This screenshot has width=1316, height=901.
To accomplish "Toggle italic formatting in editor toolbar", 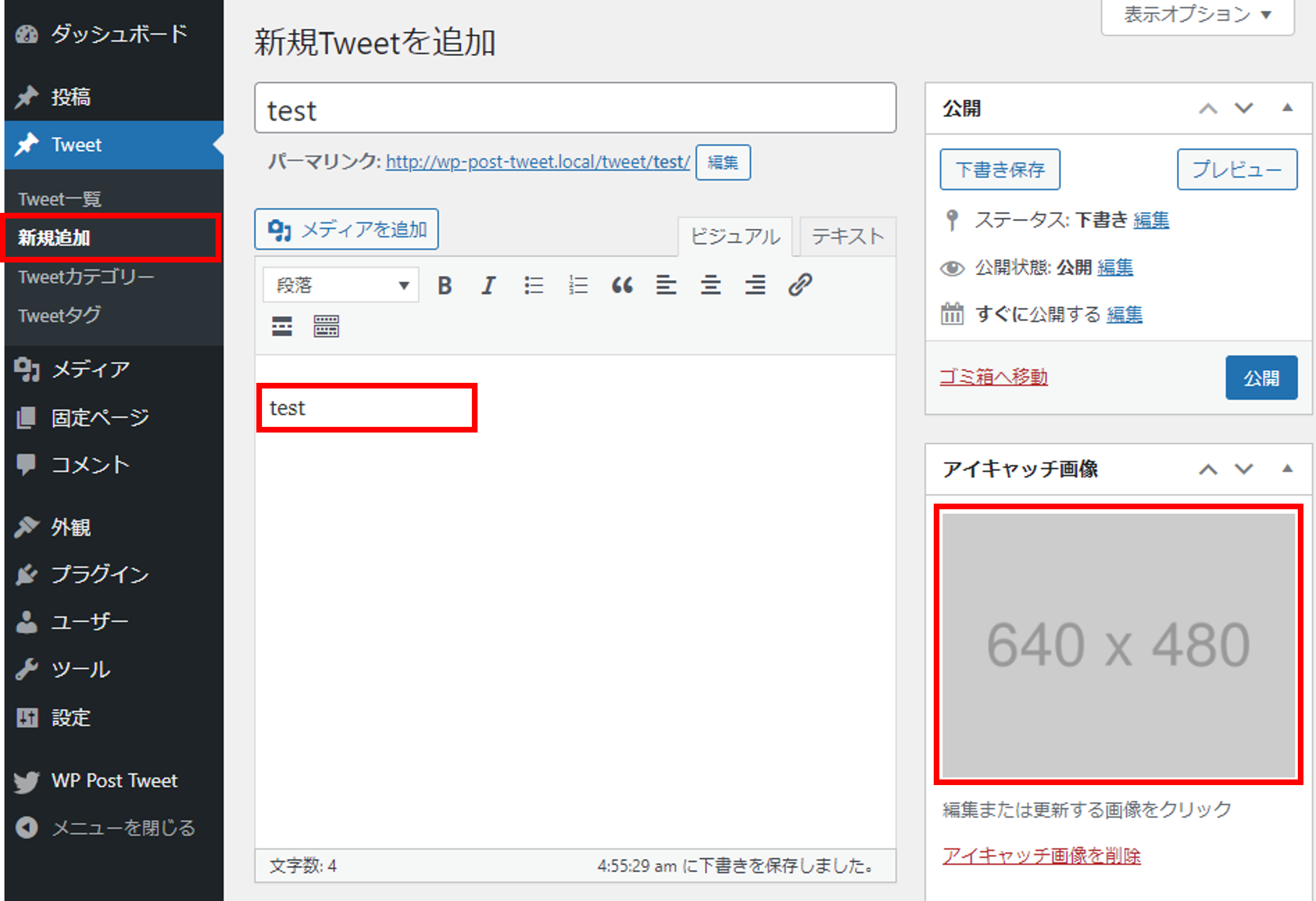I will pos(488,285).
